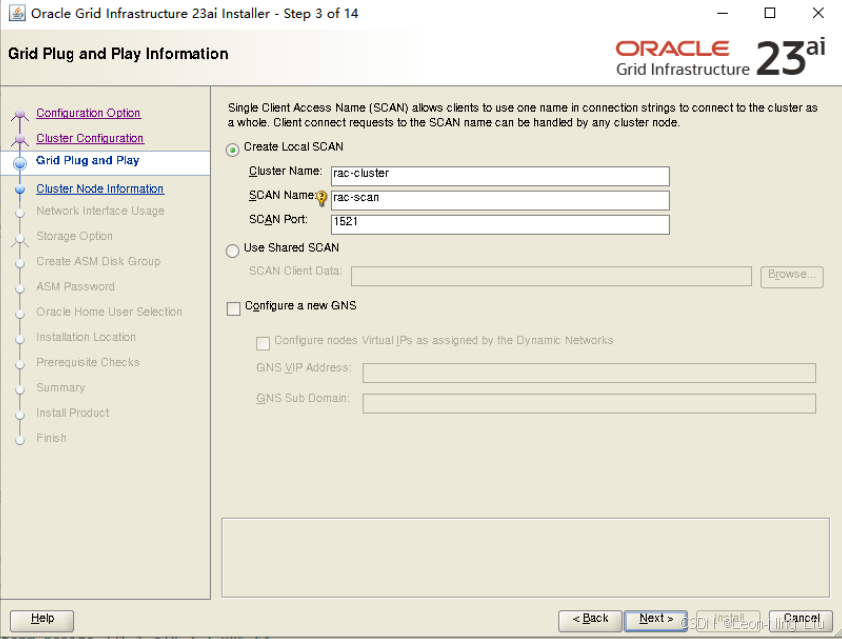Go back with the Back button
The height and width of the screenshot is (639, 842).
(590, 620)
